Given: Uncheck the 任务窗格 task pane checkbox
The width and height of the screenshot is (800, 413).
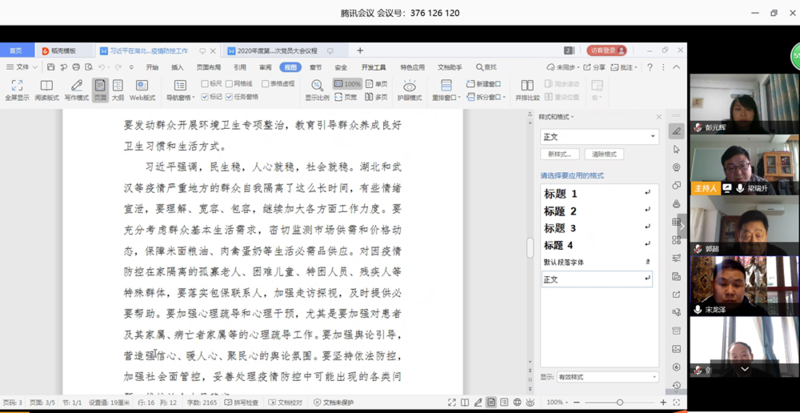Looking at the screenshot, I should coord(230,97).
